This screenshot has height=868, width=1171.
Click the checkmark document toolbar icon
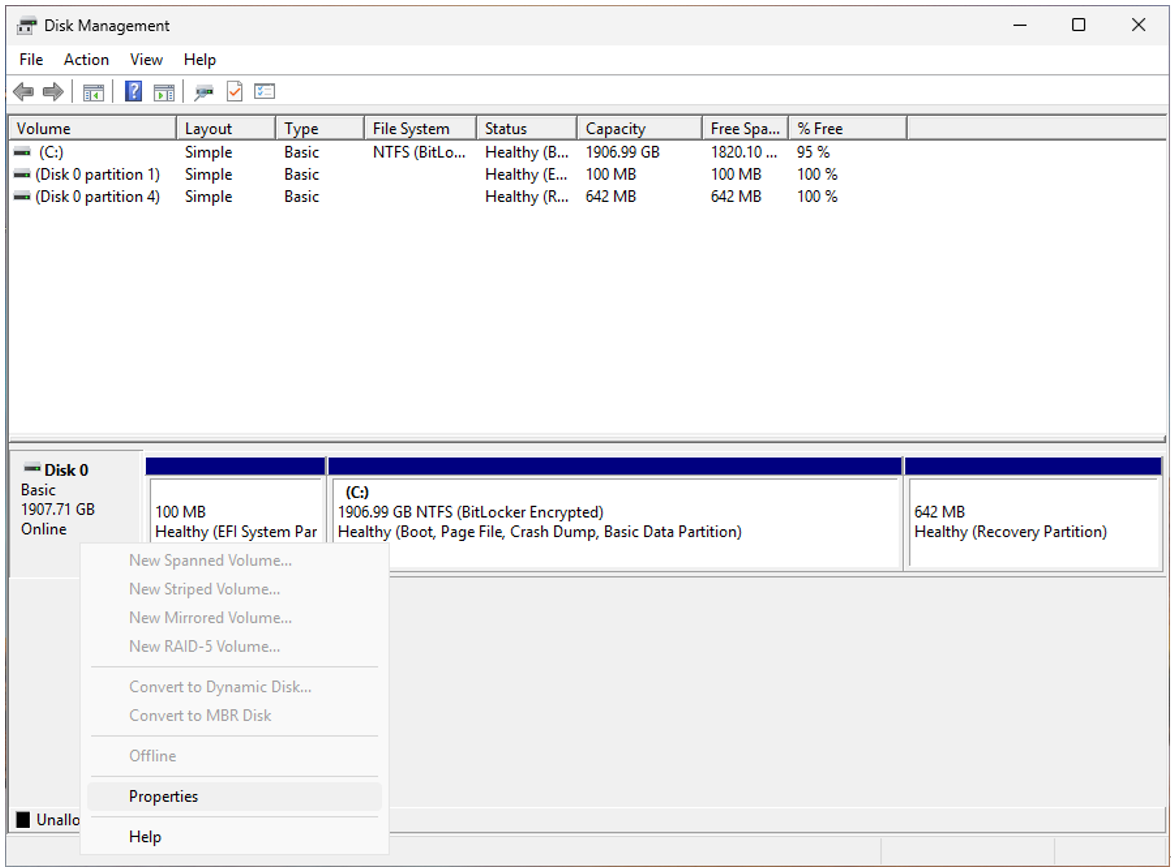pyautogui.click(x=234, y=92)
